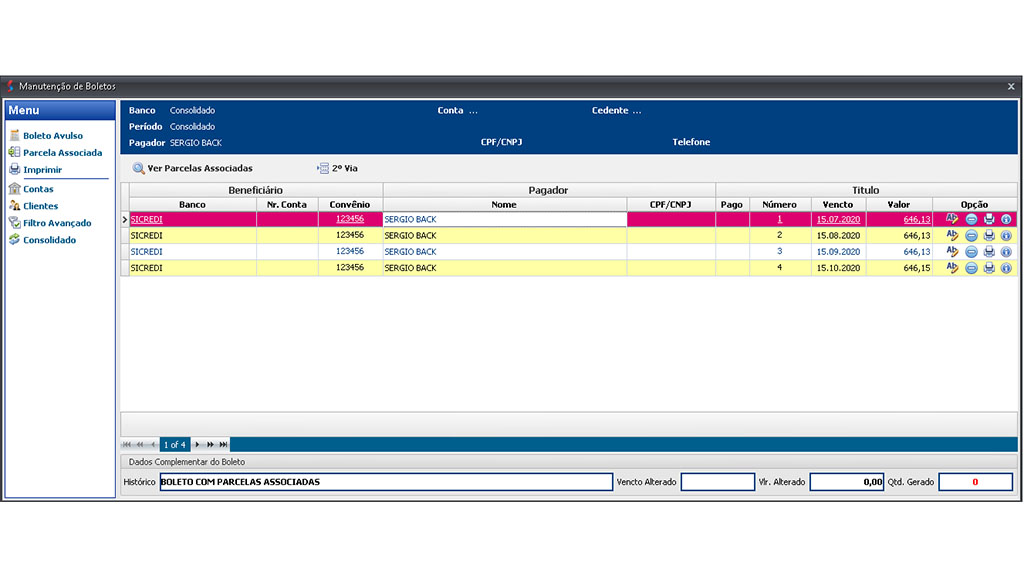This screenshot has width=1024, height=576.
Task: Edit boleto number 4 with the Ab pencil icon
Action: click(x=952, y=268)
